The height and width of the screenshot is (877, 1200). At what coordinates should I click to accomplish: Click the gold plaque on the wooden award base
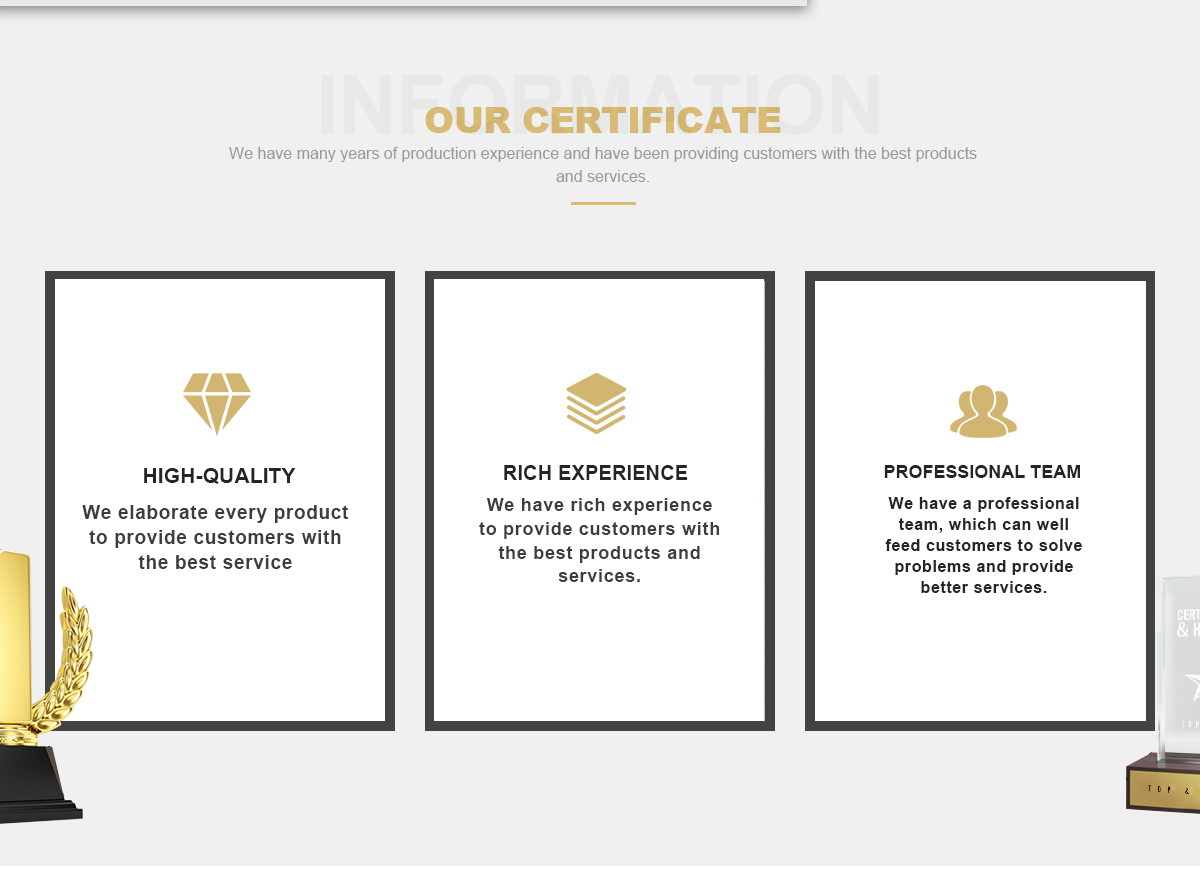pyautogui.click(x=1165, y=790)
